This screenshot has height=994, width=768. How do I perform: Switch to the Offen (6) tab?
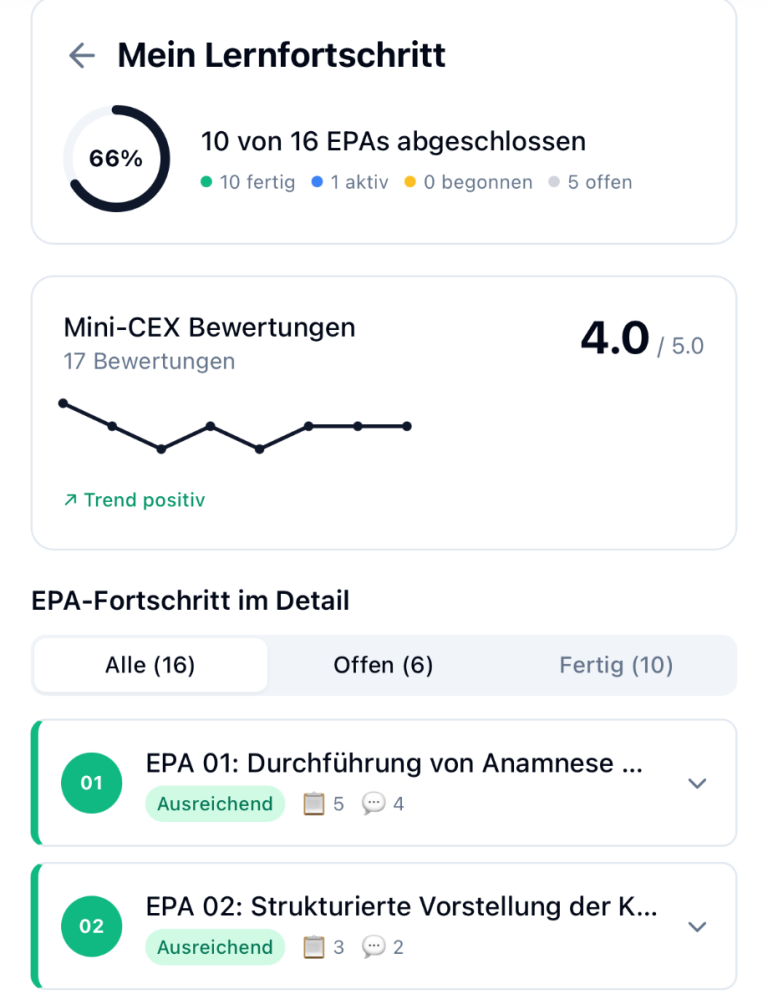click(x=383, y=665)
